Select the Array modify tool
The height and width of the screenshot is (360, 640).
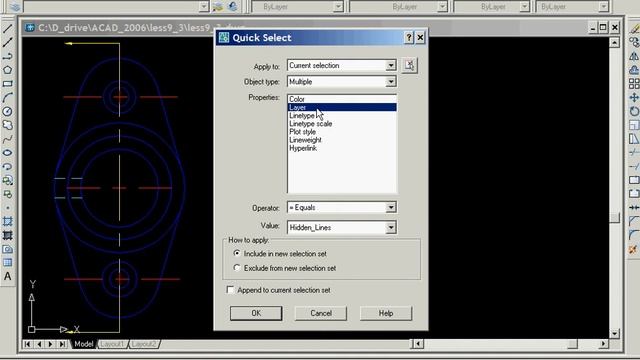pyautogui.click(x=634, y=84)
